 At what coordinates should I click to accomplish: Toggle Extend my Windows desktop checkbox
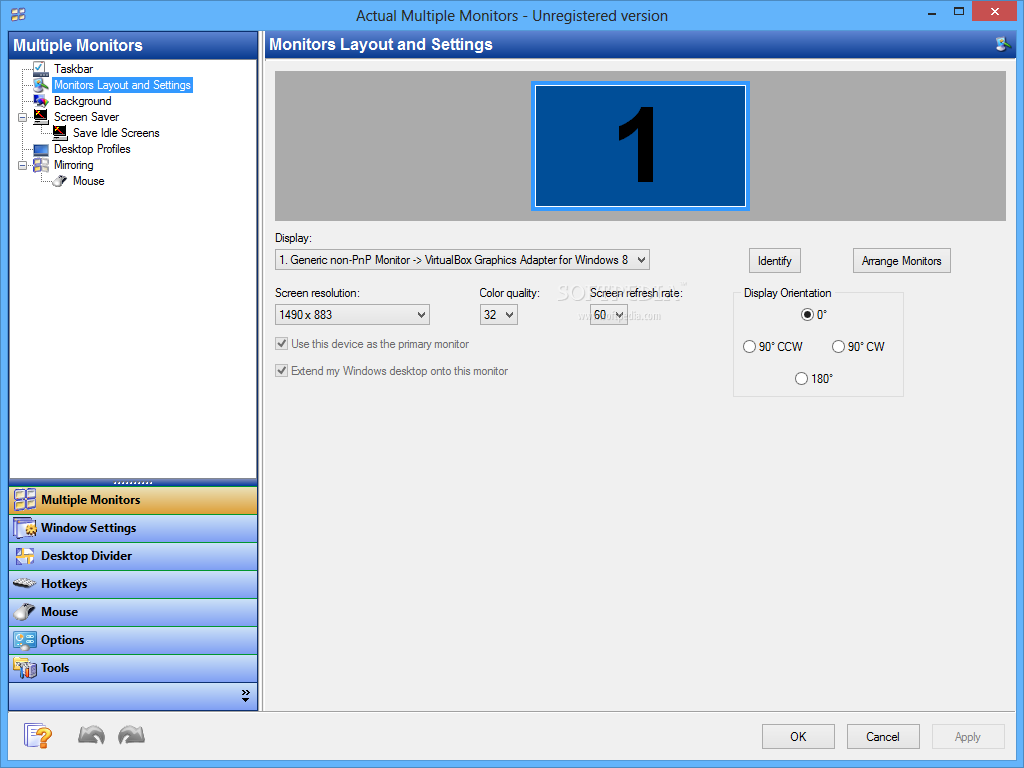[x=281, y=370]
